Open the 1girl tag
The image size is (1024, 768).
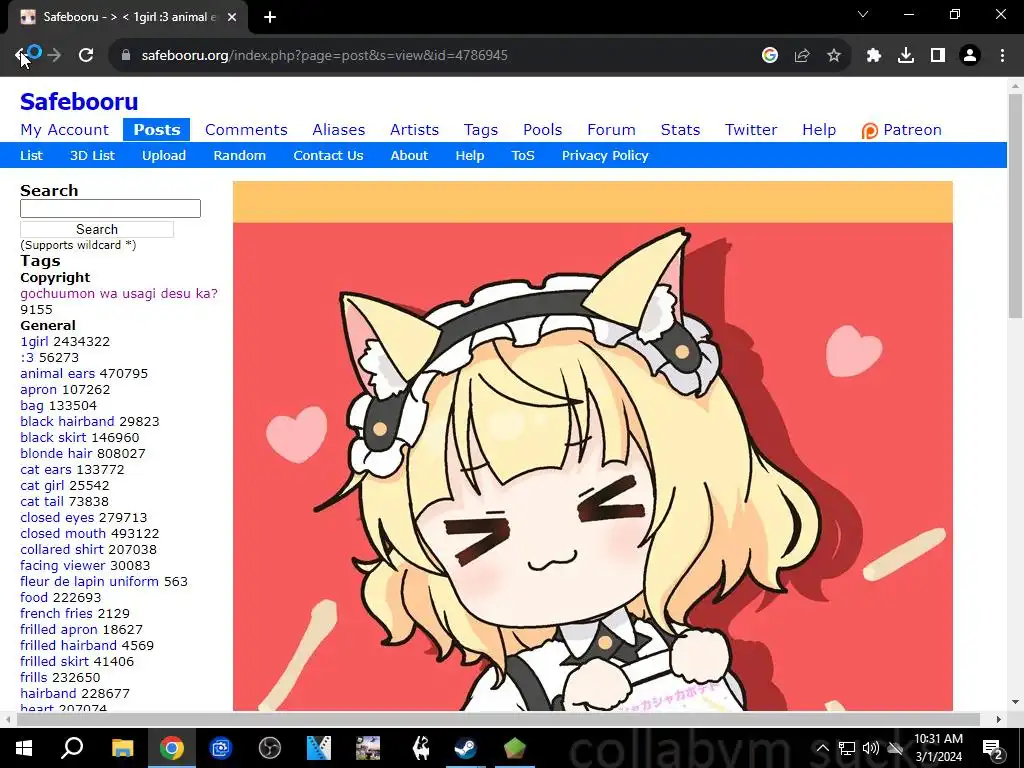[x=34, y=342]
